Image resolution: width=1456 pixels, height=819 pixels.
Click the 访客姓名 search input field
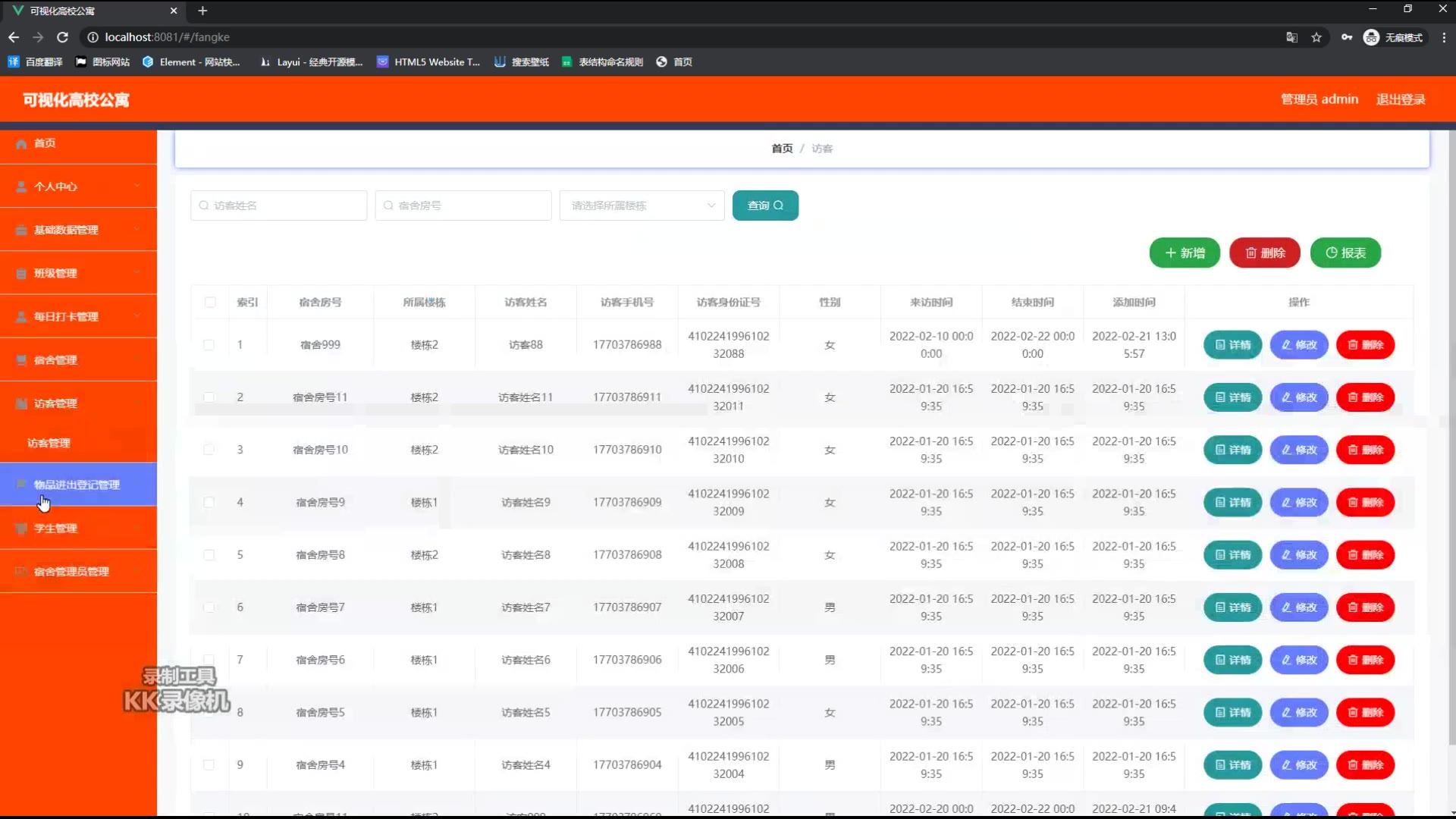coord(279,206)
